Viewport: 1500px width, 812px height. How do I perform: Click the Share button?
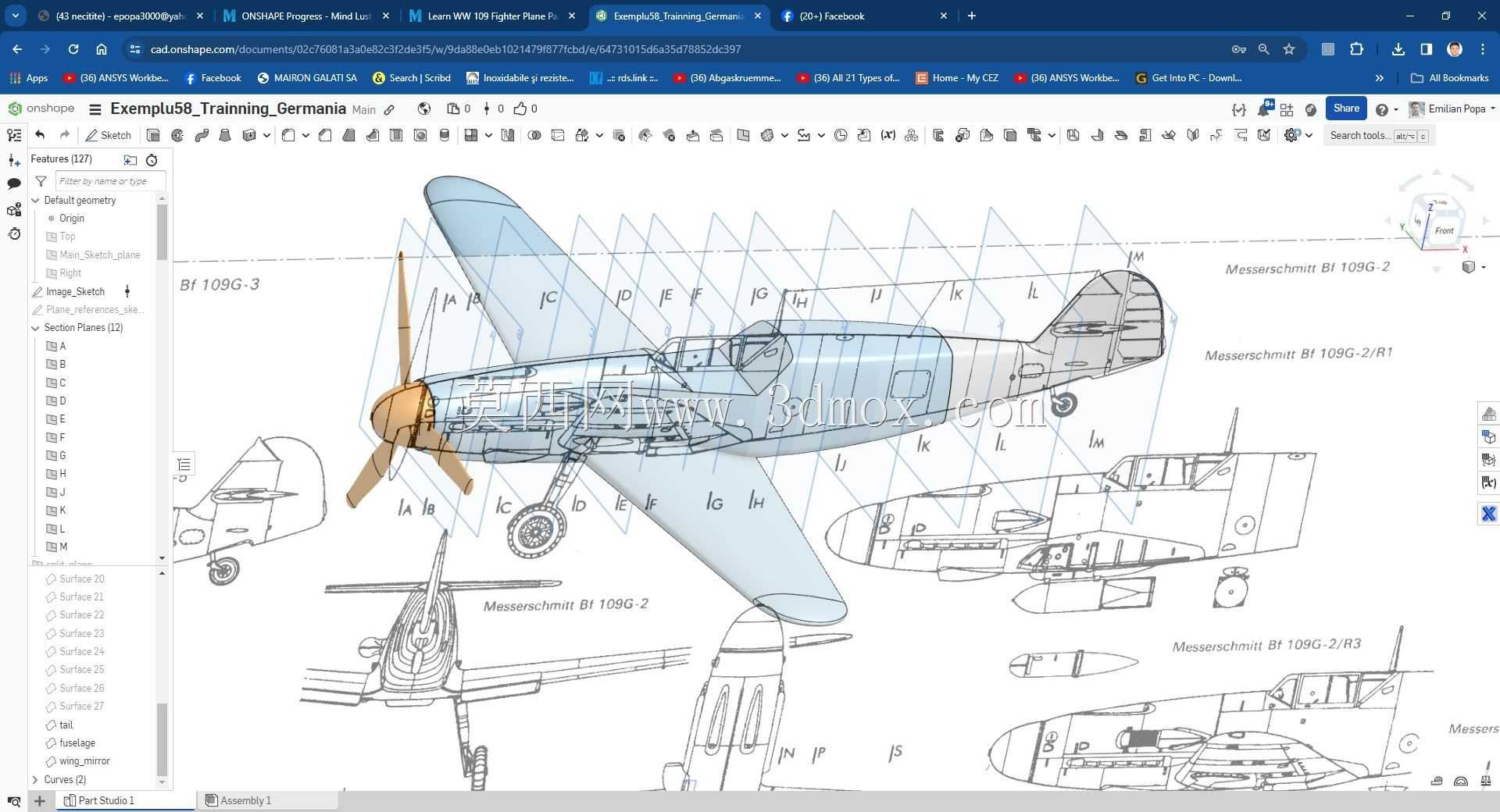click(x=1346, y=109)
